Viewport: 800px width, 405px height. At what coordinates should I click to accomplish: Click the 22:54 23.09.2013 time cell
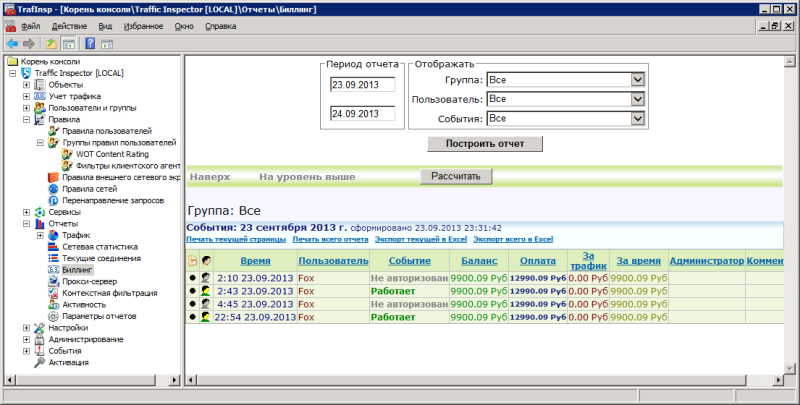click(255, 317)
